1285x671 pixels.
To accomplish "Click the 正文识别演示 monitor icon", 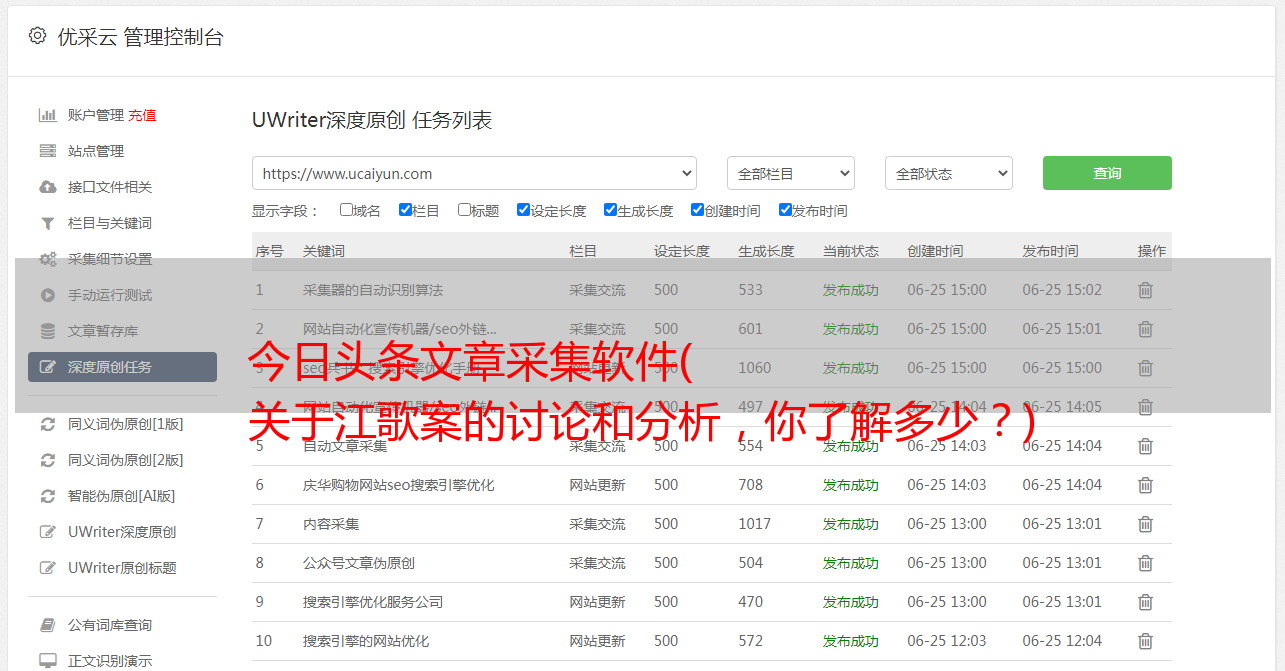I will pos(47,661).
